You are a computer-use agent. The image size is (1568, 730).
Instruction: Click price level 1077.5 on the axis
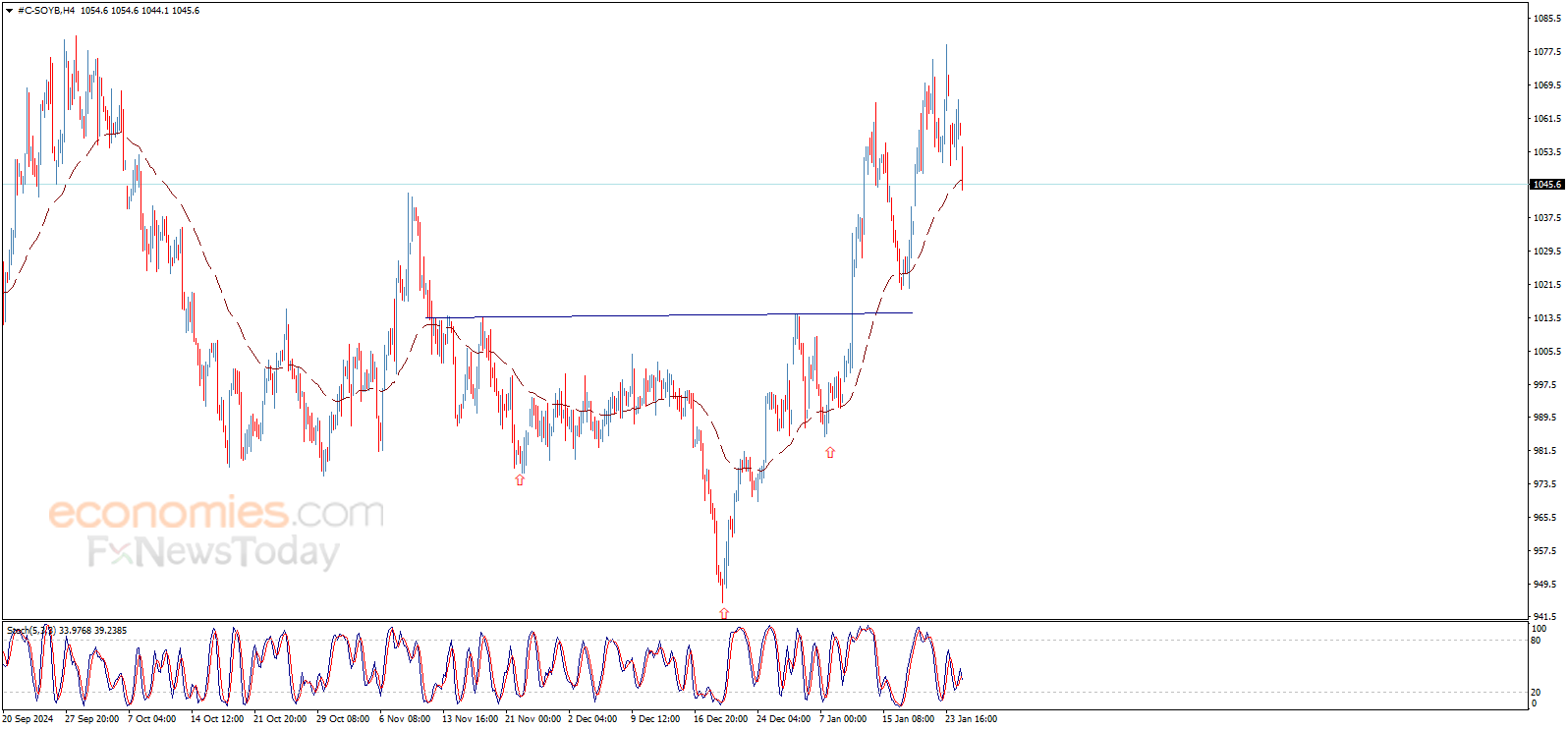1547,52
